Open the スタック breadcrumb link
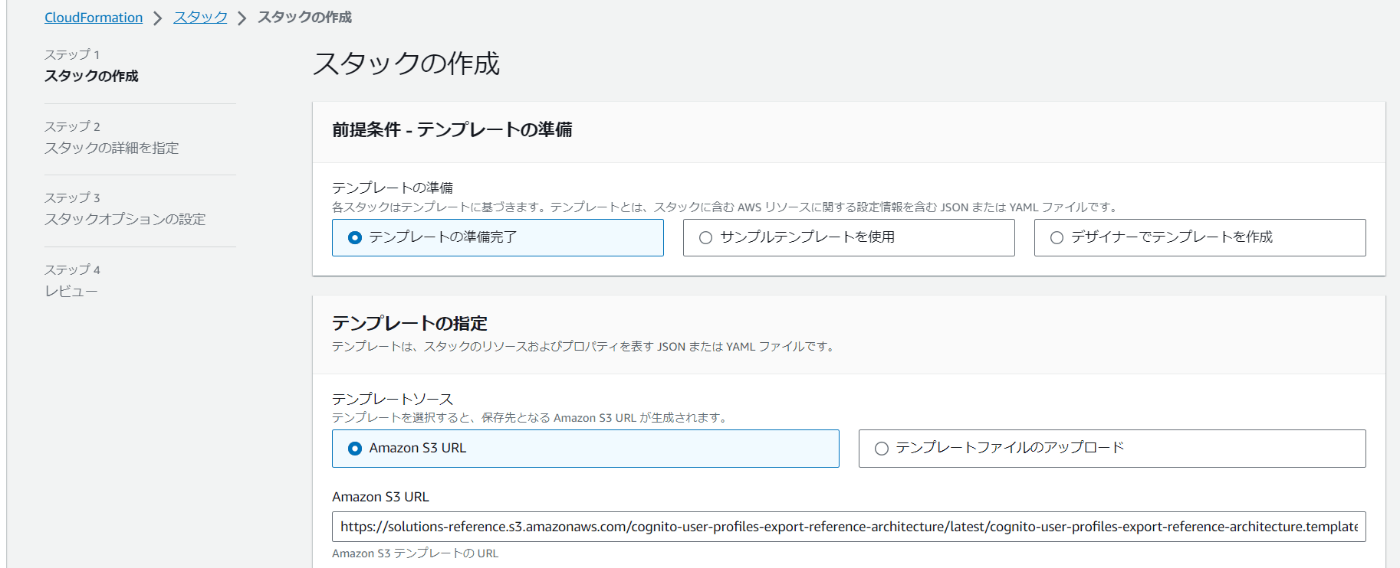 (x=200, y=17)
